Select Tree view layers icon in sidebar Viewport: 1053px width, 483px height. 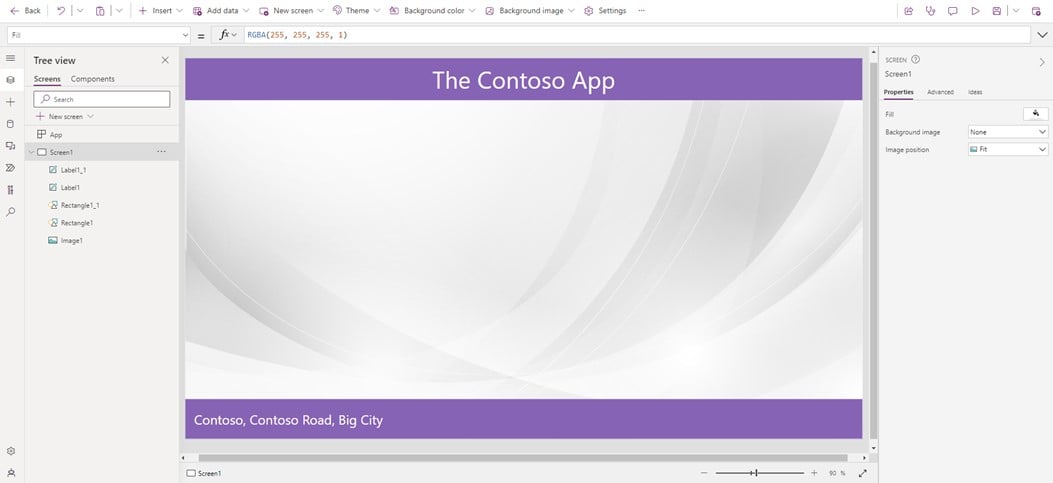pos(10,80)
